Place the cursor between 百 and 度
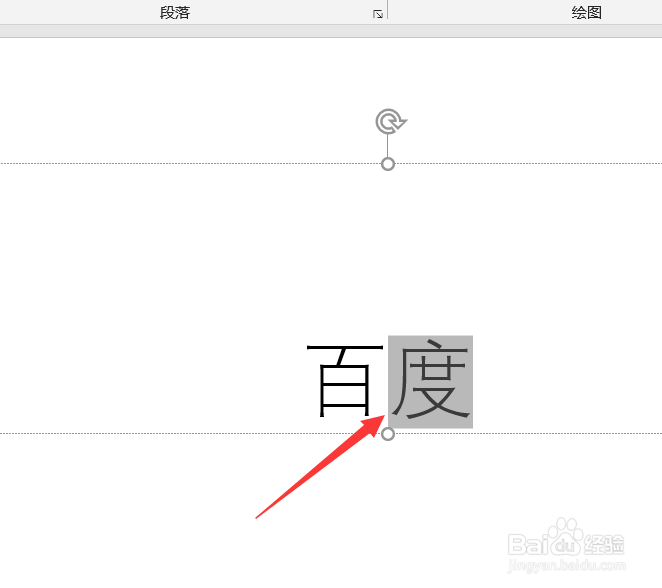Screen dimensions: 662x588 coord(387,382)
